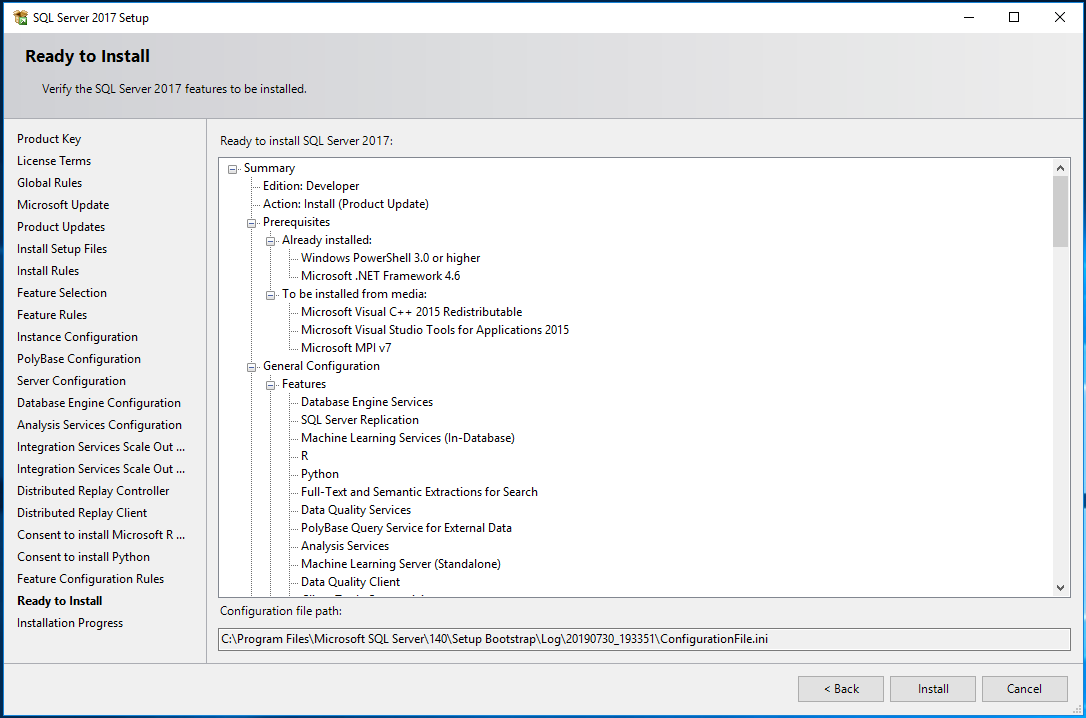Image resolution: width=1086 pixels, height=718 pixels.
Task: Collapse the Already installed node
Action: click(271, 241)
